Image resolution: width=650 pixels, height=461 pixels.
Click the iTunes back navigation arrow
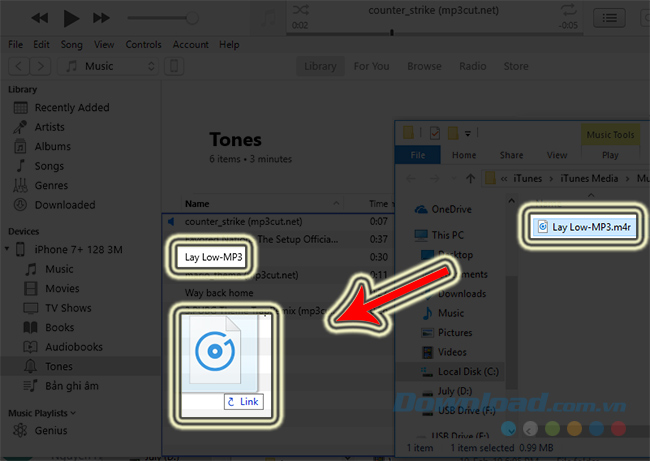19,66
